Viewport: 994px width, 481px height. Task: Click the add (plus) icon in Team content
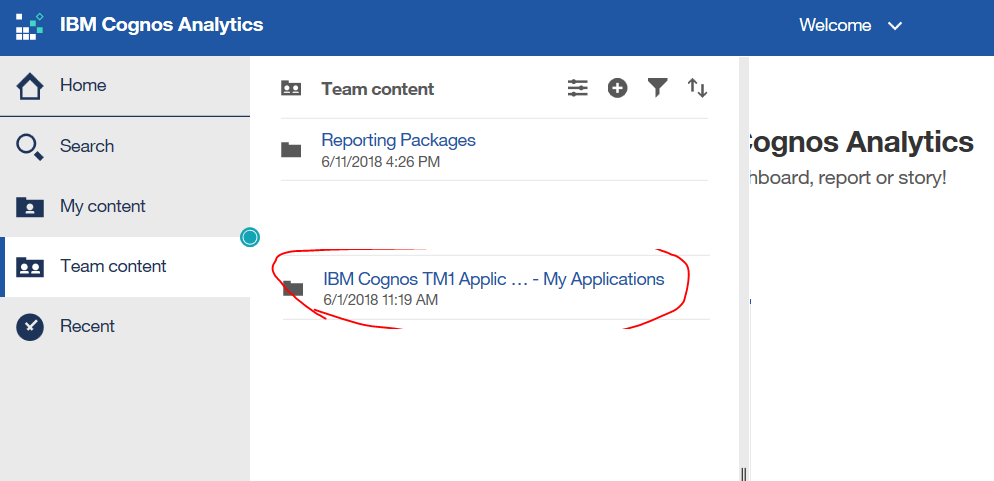pyautogui.click(x=617, y=88)
